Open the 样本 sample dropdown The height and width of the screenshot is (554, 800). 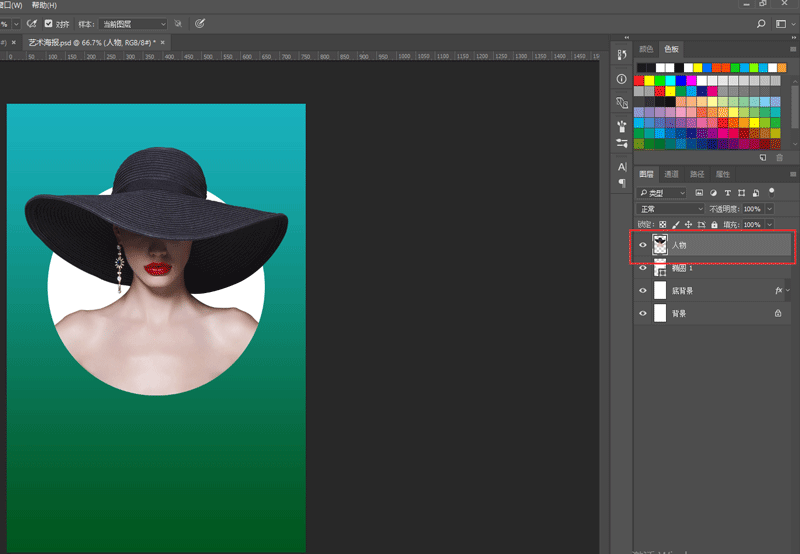point(133,24)
